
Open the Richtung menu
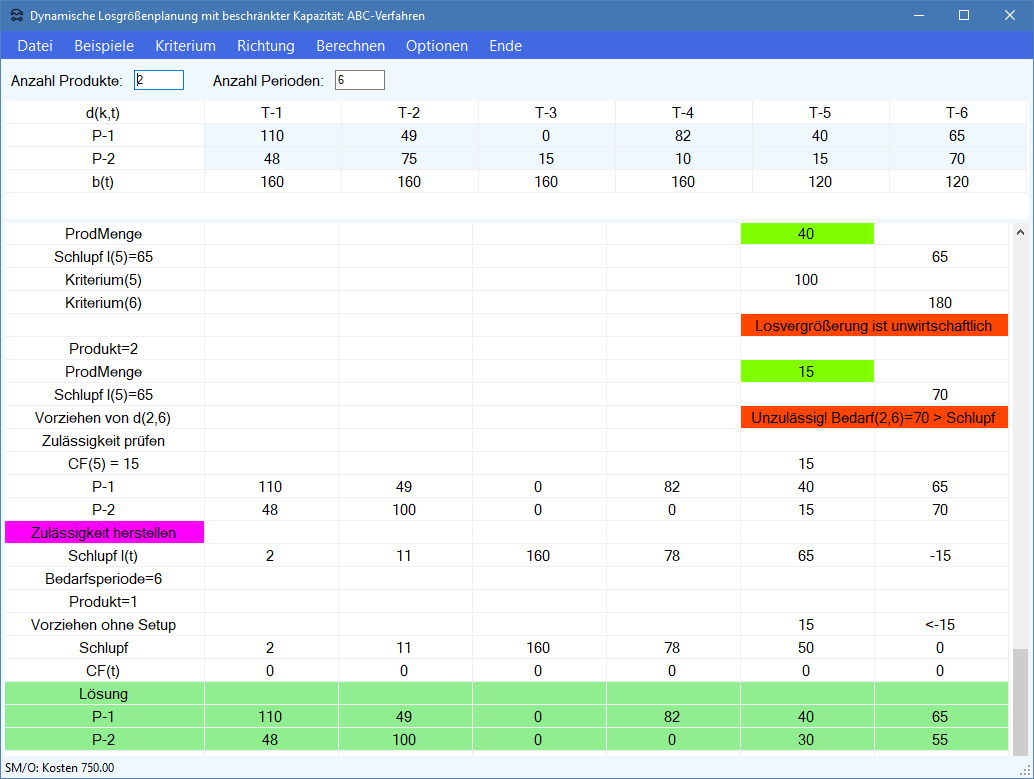(266, 46)
